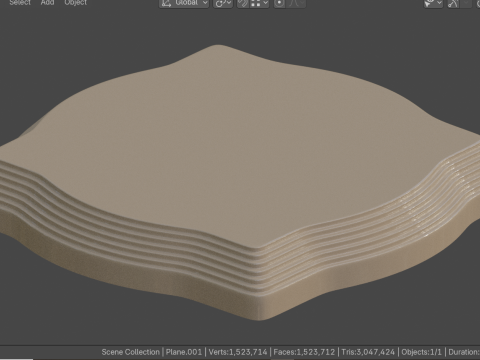Open the Select menu
The height and width of the screenshot is (360, 480).
pyautogui.click(x=20, y=2)
